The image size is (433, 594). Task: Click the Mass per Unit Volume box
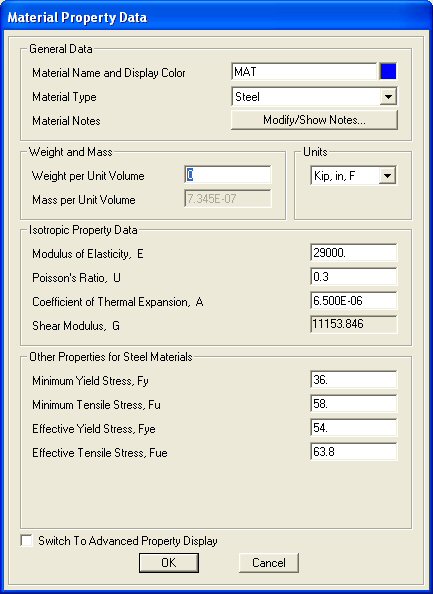[x=228, y=199]
